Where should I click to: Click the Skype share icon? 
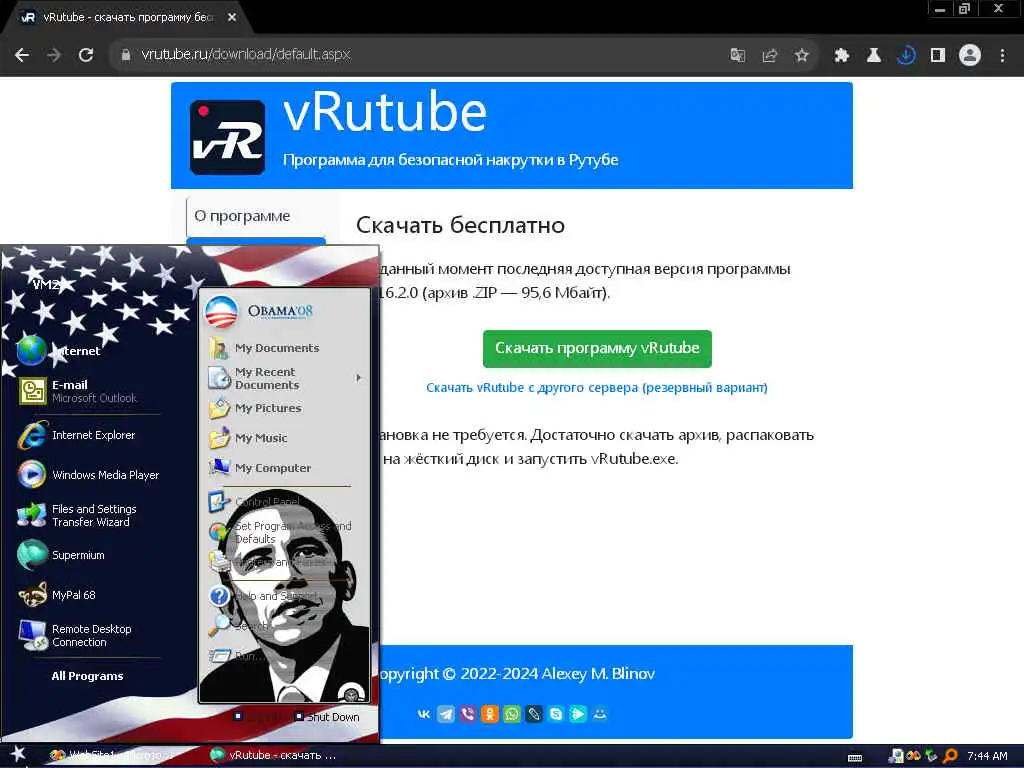pyautogui.click(x=556, y=714)
